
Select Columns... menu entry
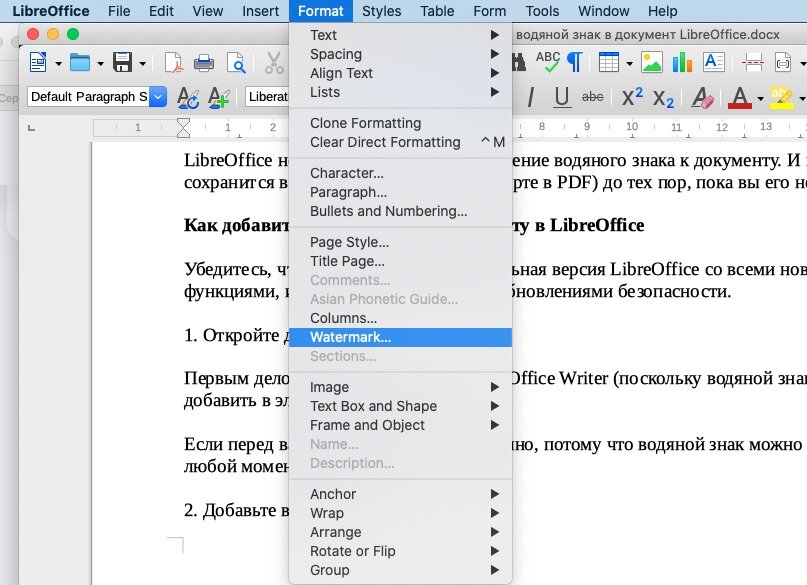(400, 318)
